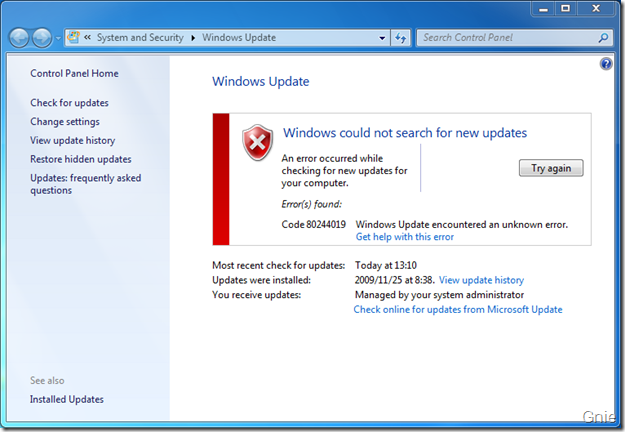Click the Refresh button in address bar
Screen dimensions: 625x432
pyautogui.click(x=401, y=38)
